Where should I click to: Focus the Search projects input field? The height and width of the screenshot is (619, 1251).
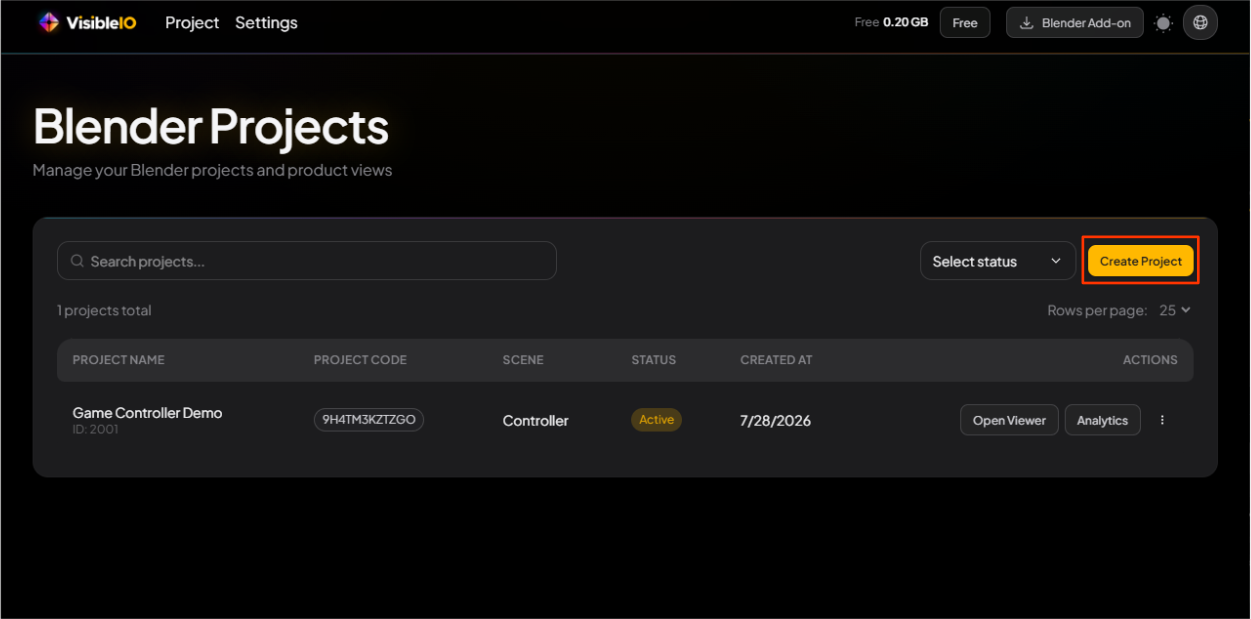pos(307,261)
